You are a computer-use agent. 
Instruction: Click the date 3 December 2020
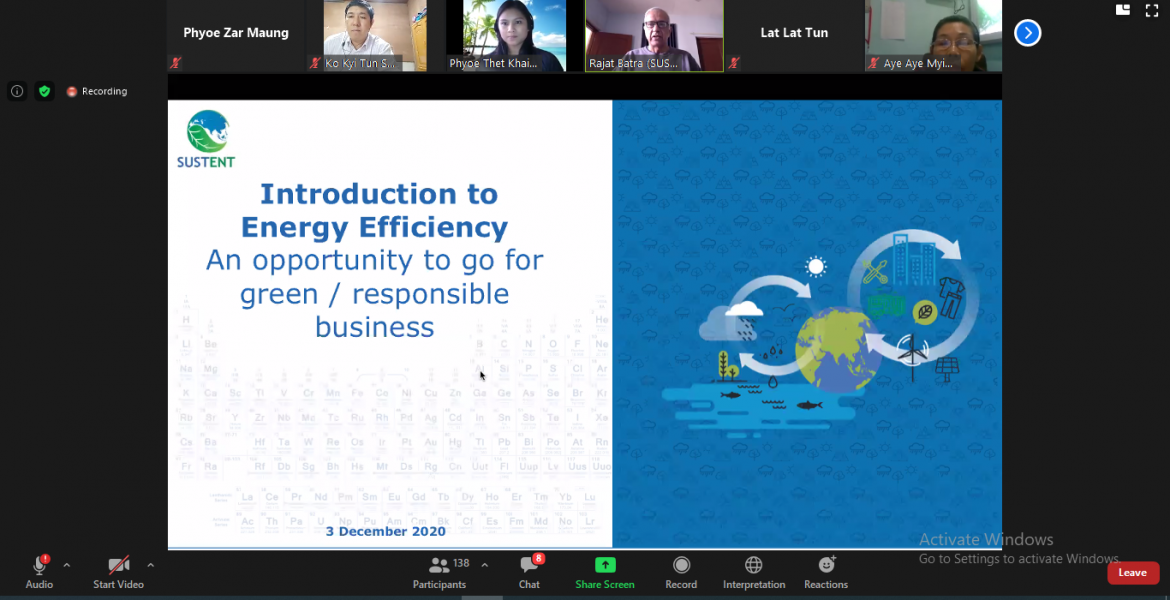[x=386, y=531]
